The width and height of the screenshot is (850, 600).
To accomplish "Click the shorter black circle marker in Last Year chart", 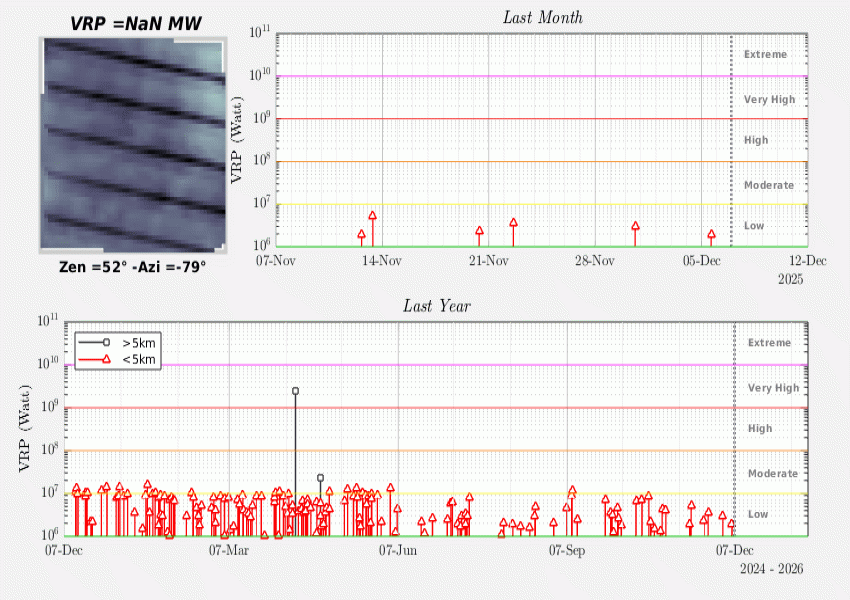I will [x=320, y=478].
